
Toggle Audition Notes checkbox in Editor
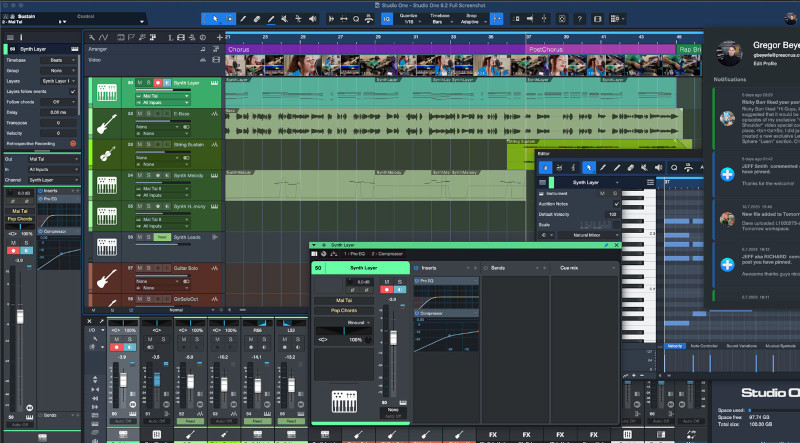tap(617, 204)
